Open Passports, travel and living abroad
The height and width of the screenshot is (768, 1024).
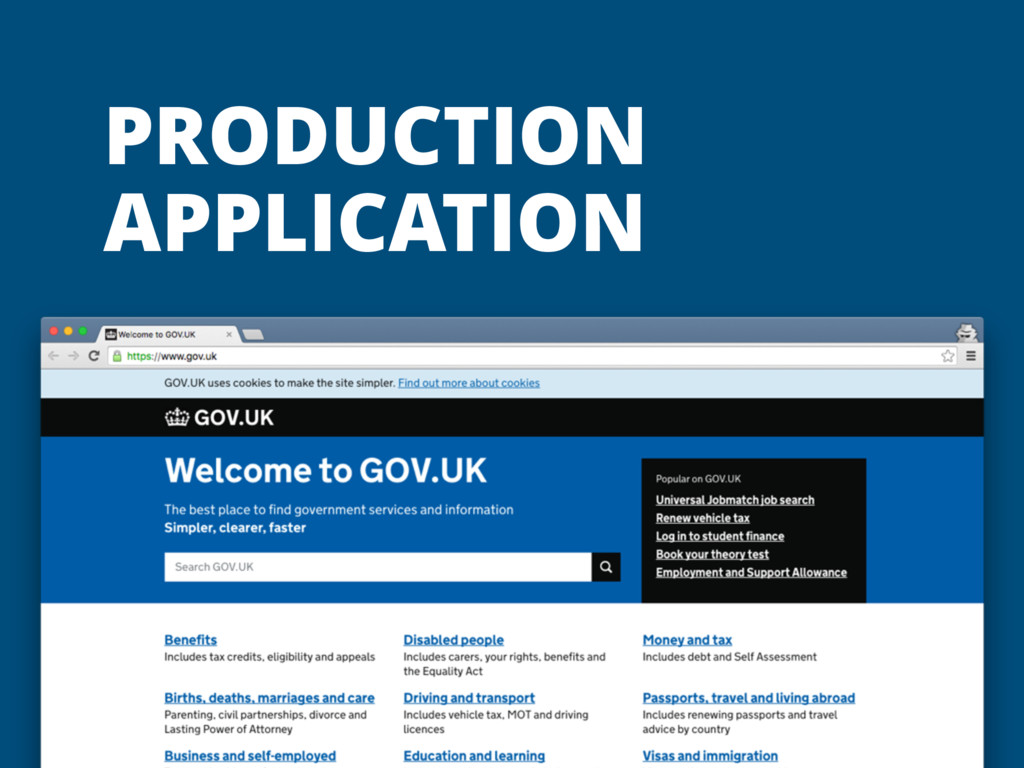coord(748,698)
